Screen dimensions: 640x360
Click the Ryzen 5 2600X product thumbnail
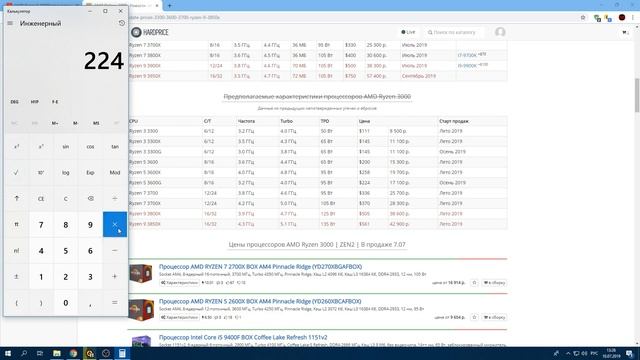(x=141, y=309)
